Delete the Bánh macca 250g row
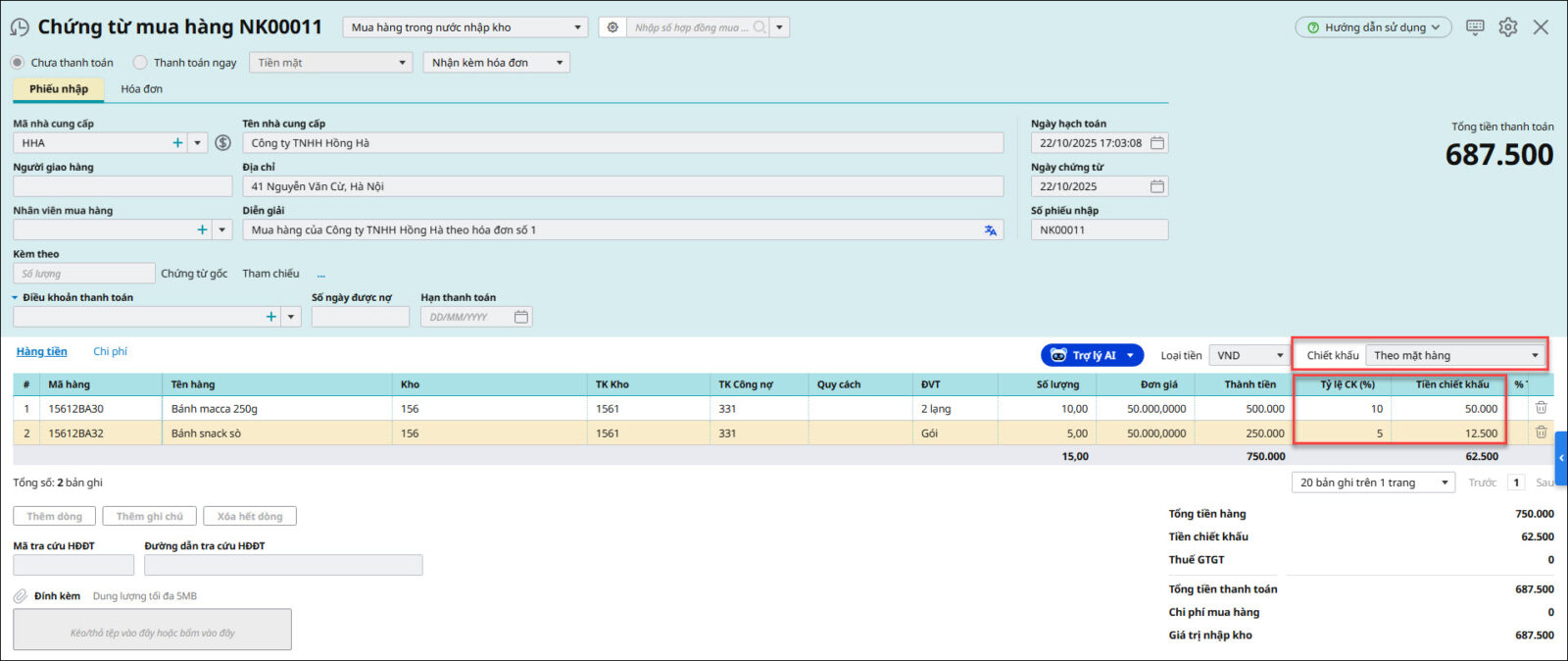1568x661 pixels. coord(1541,408)
